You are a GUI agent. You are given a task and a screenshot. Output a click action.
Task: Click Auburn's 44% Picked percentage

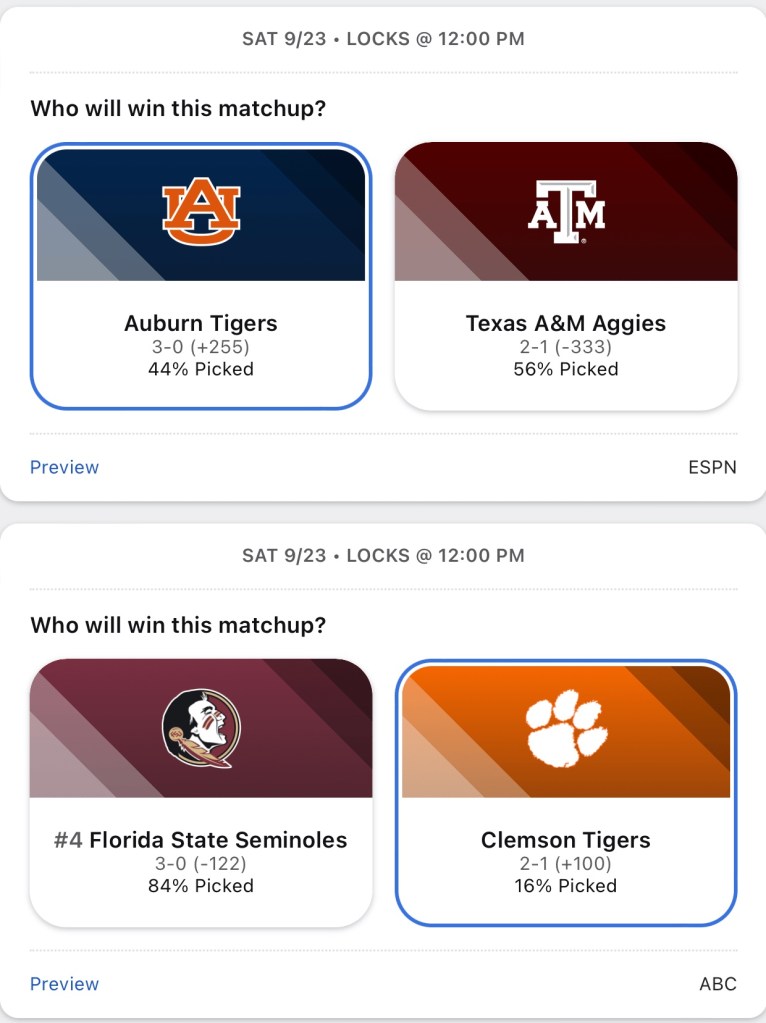pos(201,369)
